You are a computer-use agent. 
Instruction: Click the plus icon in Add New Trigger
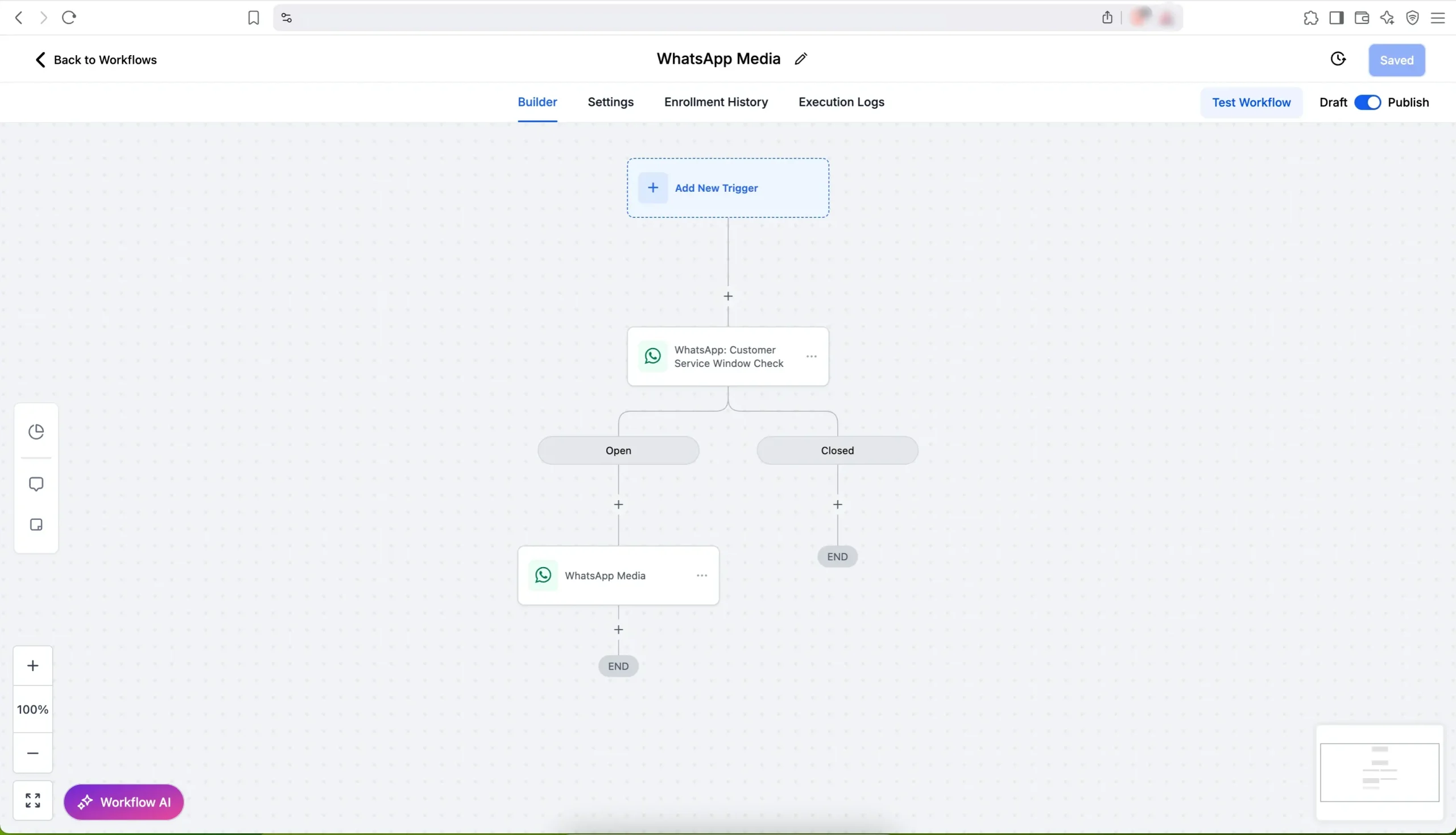[653, 188]
